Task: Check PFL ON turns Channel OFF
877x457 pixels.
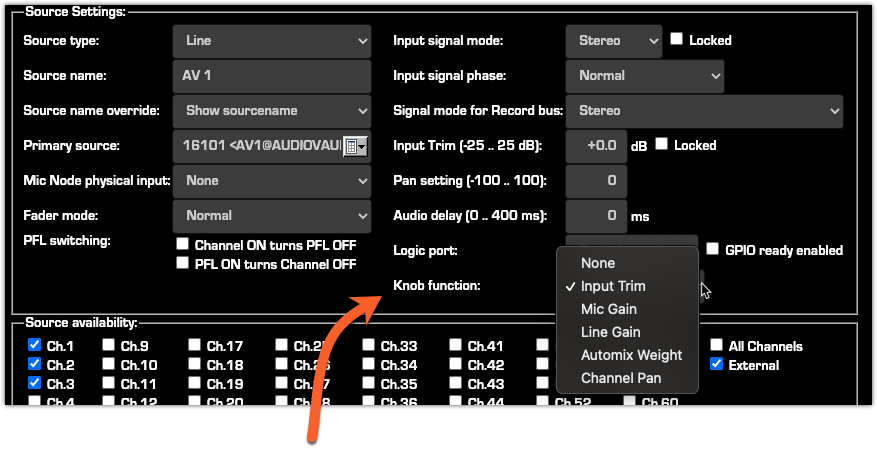Action: click(182, 264)
